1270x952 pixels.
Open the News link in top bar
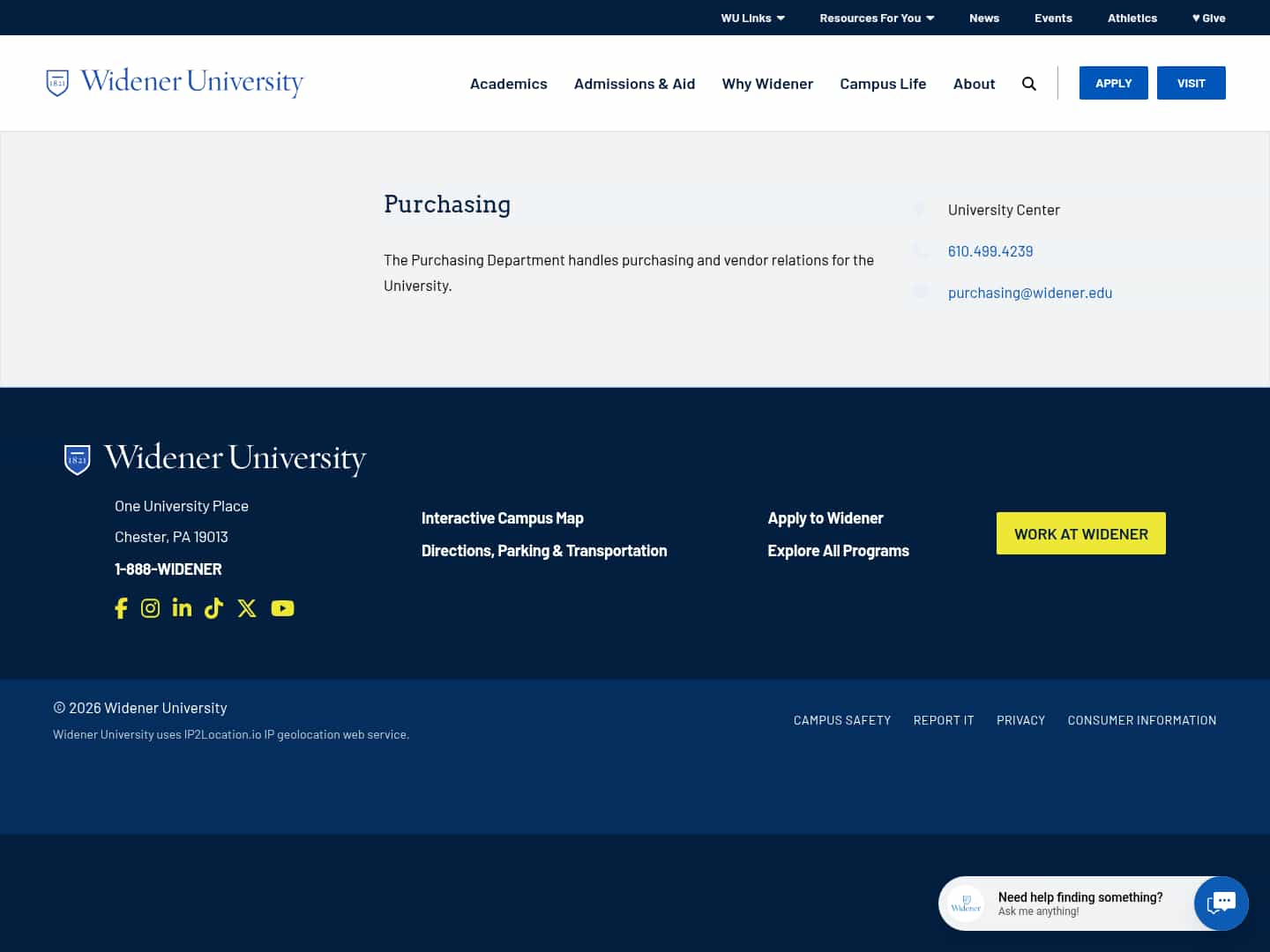pyautogui.click(x=984, y=18)
